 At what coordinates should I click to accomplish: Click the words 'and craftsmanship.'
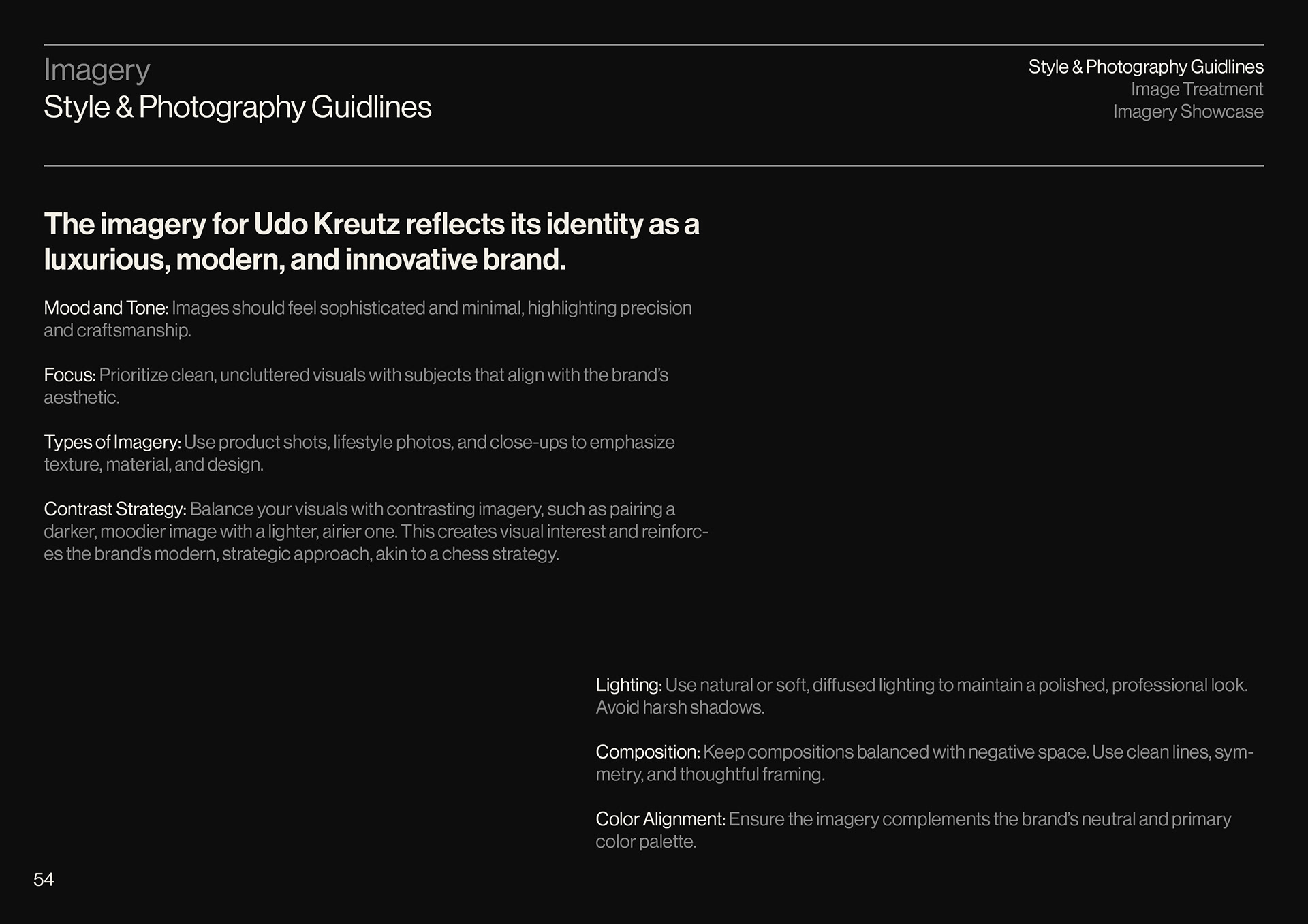coord(117,331)
